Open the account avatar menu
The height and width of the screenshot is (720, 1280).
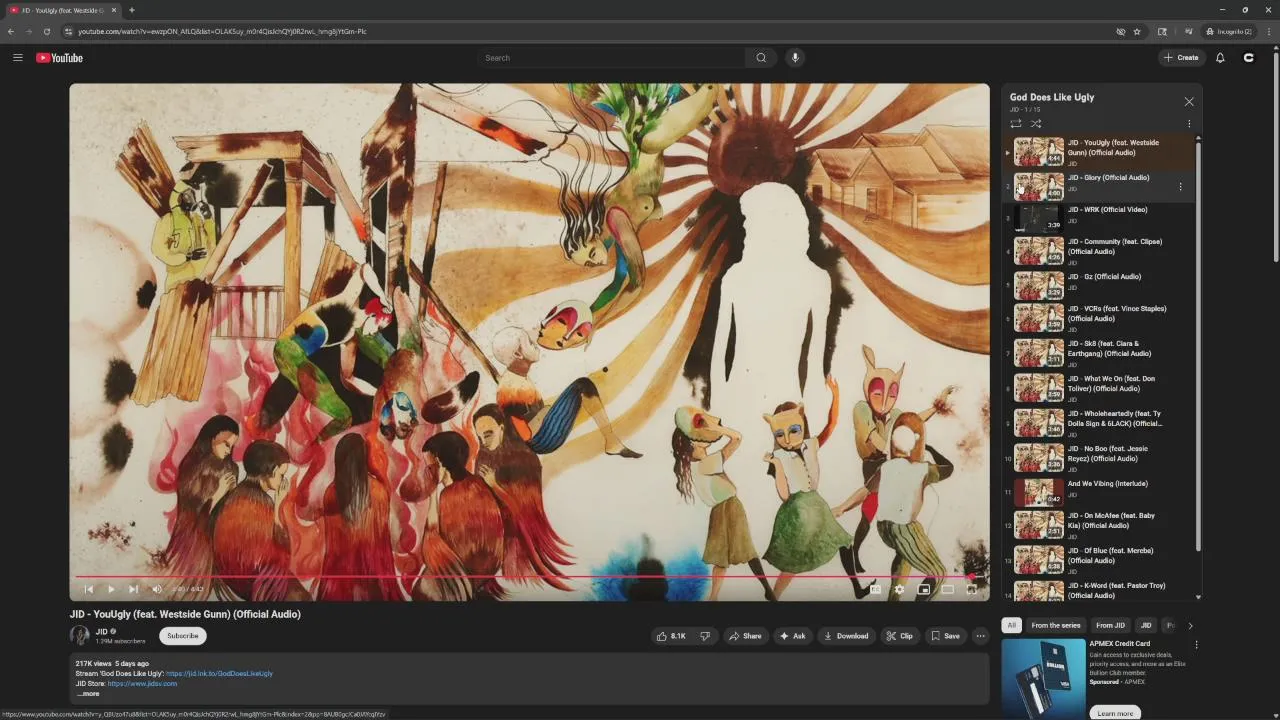pyautogui.click(x=1248, y=58)
